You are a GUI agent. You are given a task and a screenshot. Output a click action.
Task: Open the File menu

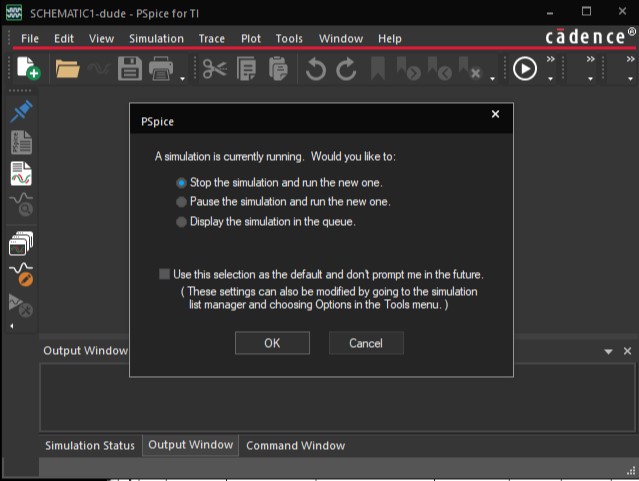tap(30, 39)
